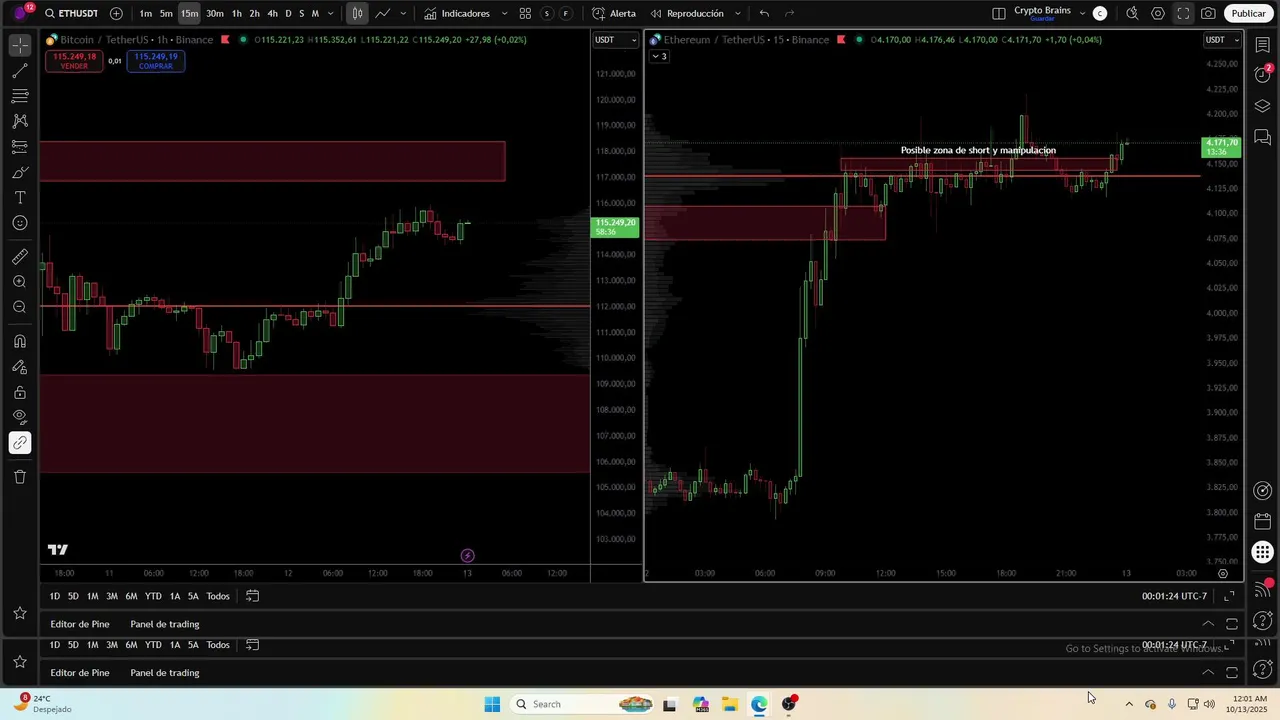Expand the time interval dropdown arrow
This screenshot has height=720, width=1280.
click(x=331, y=14)
